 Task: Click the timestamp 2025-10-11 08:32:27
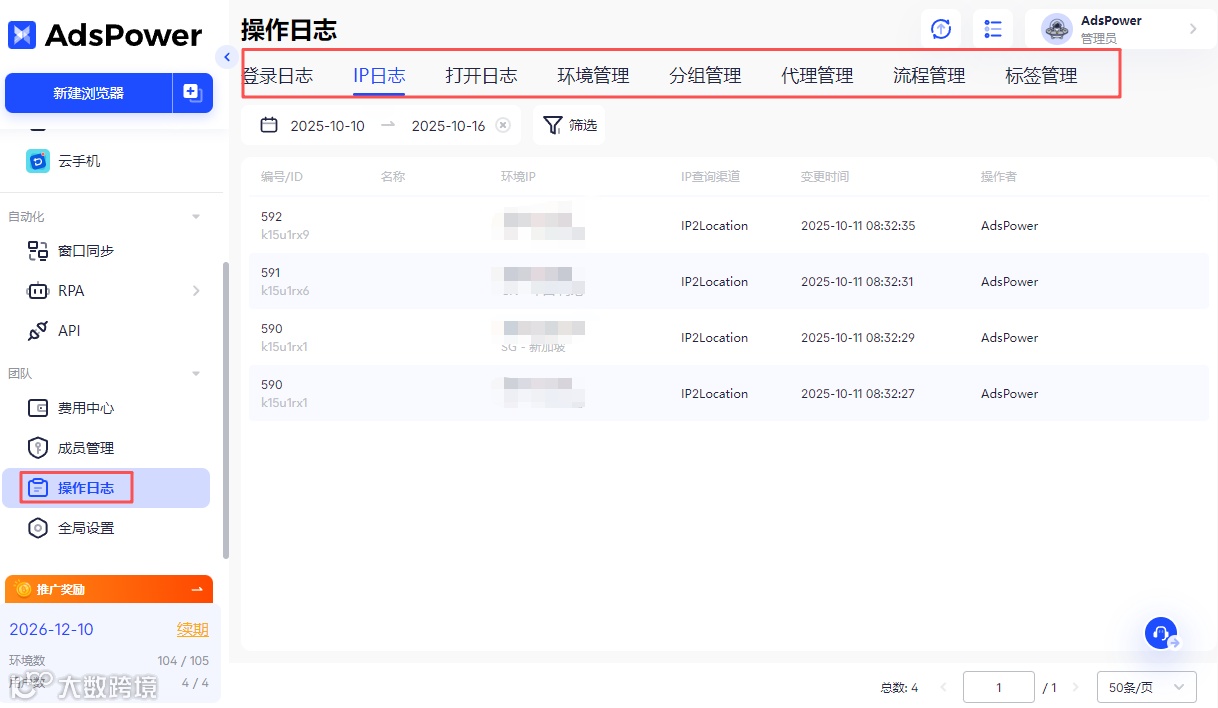858,394
